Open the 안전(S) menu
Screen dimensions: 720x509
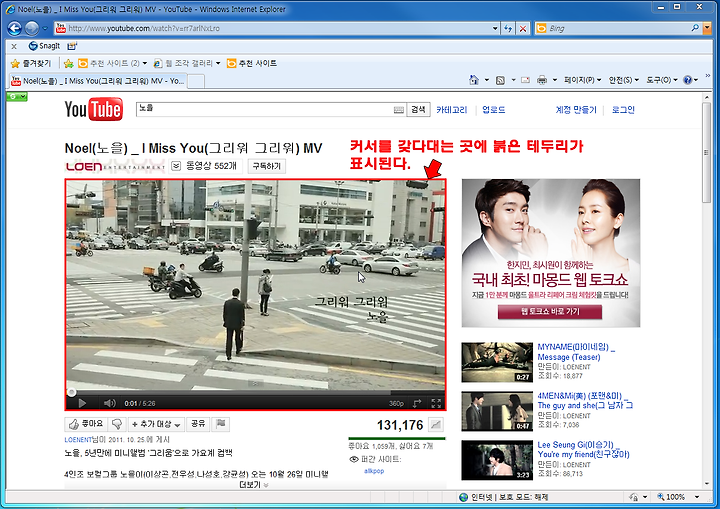pyautogui.click(x=623, y=80)
